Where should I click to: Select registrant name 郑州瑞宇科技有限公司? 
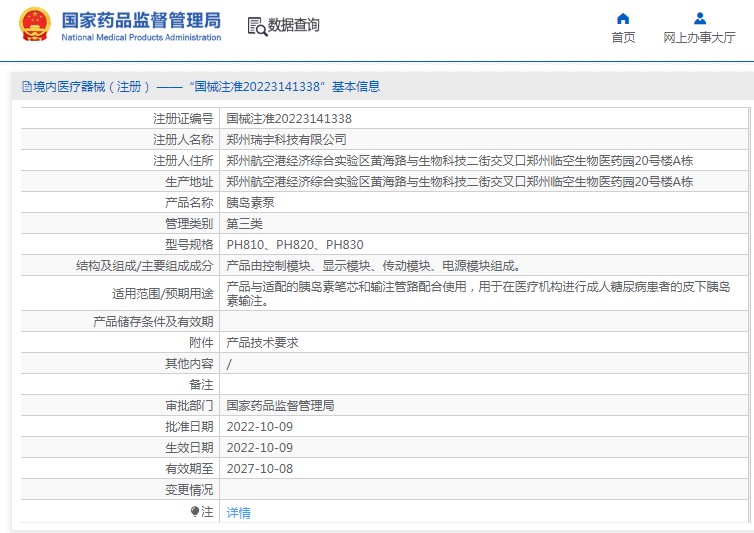click(x=287, y=140)
